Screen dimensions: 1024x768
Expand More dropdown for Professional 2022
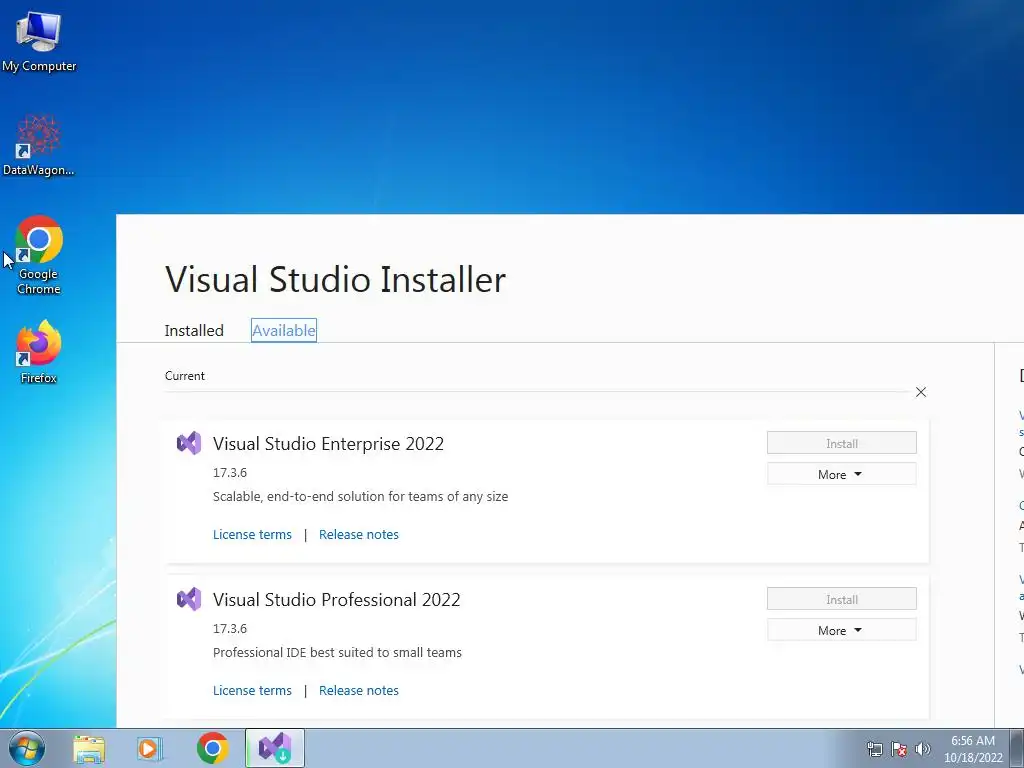coord(842,630)
